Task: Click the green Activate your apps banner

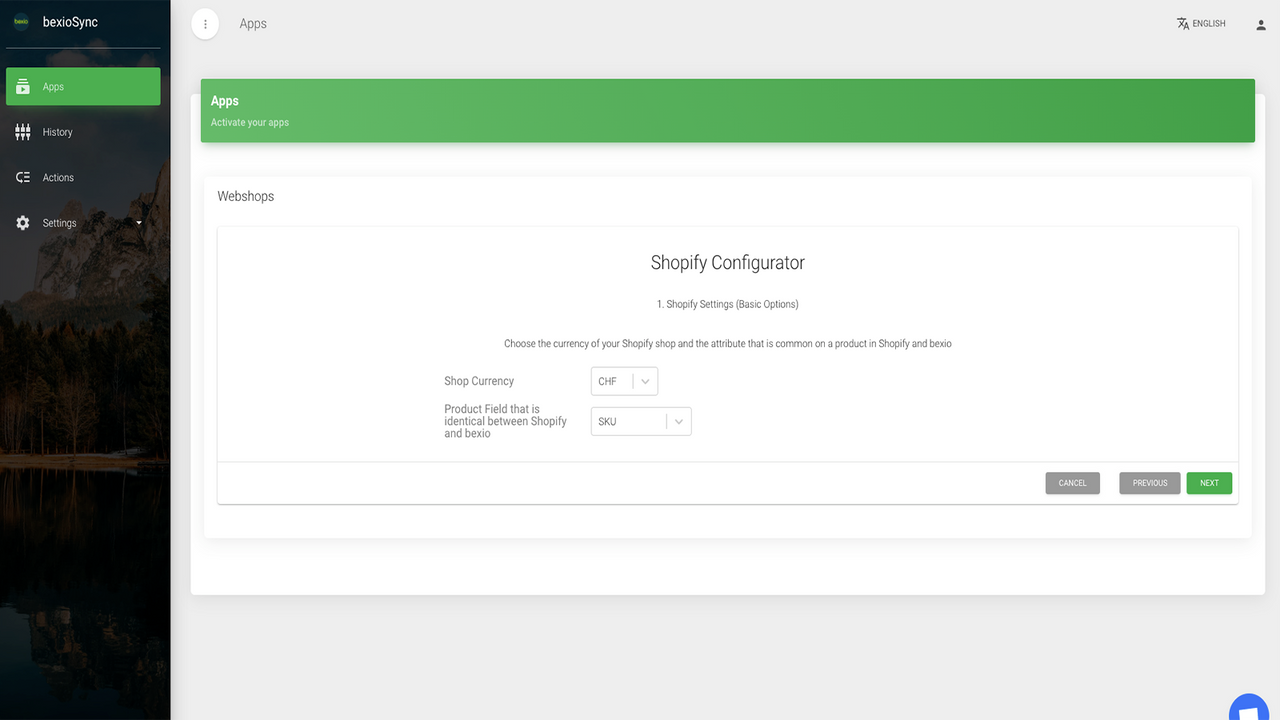Action: tap(727, 110)
